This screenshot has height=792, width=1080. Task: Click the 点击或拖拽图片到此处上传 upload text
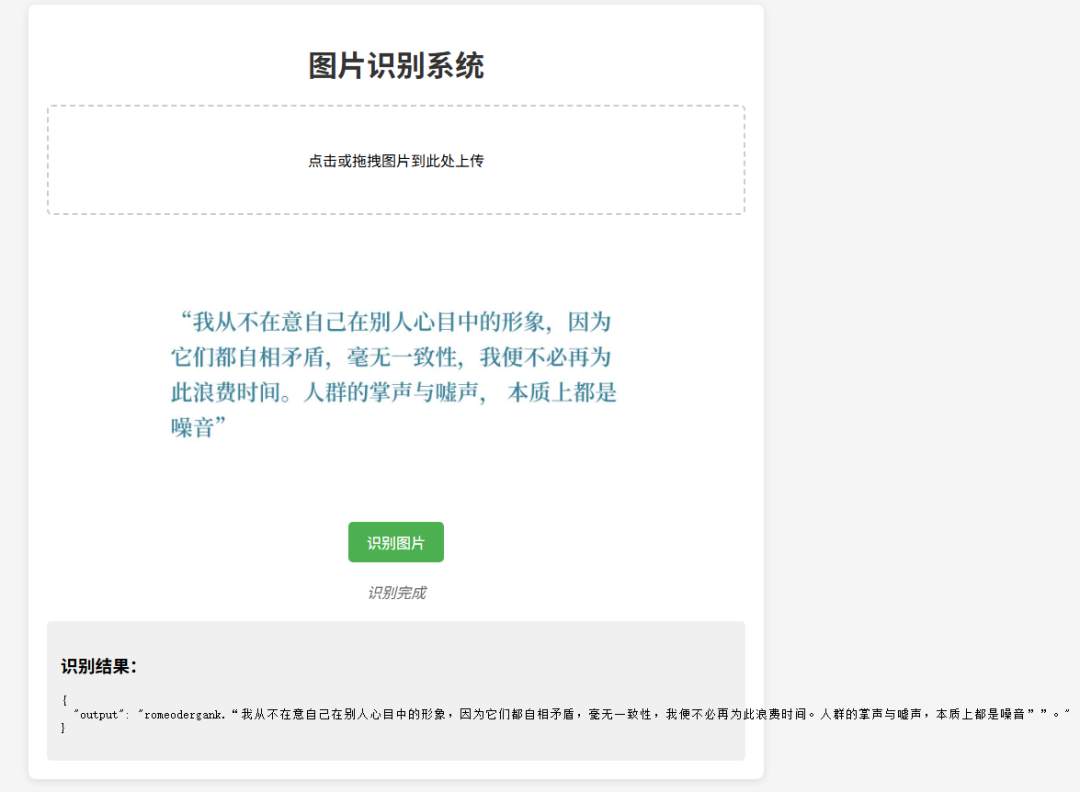point(395,161)
